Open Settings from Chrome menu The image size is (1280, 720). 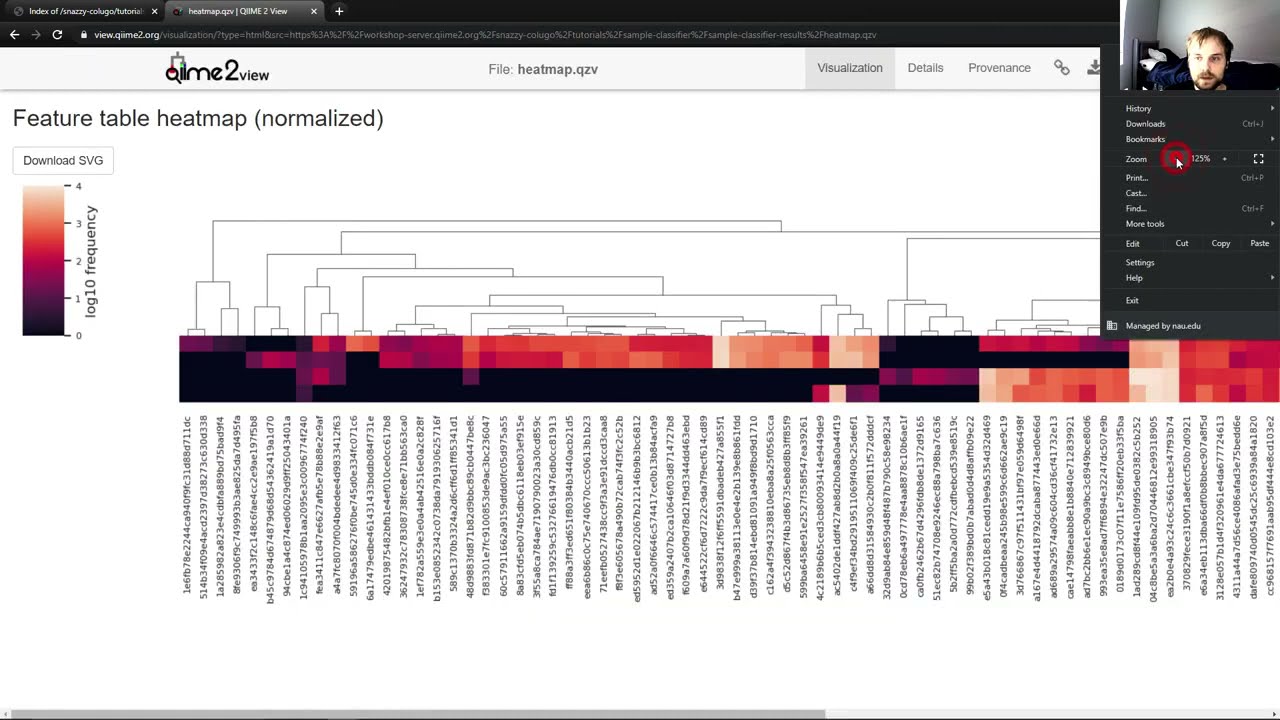[1190, 263]
